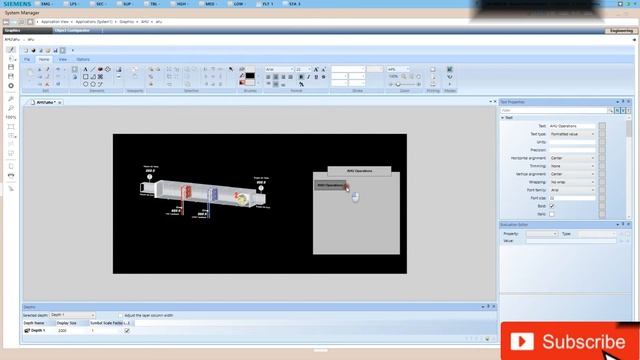The width and height of the screenshot is (640, 360).
Task: Switch to the Options ribbon tab
Action: (x=83, y=59)
